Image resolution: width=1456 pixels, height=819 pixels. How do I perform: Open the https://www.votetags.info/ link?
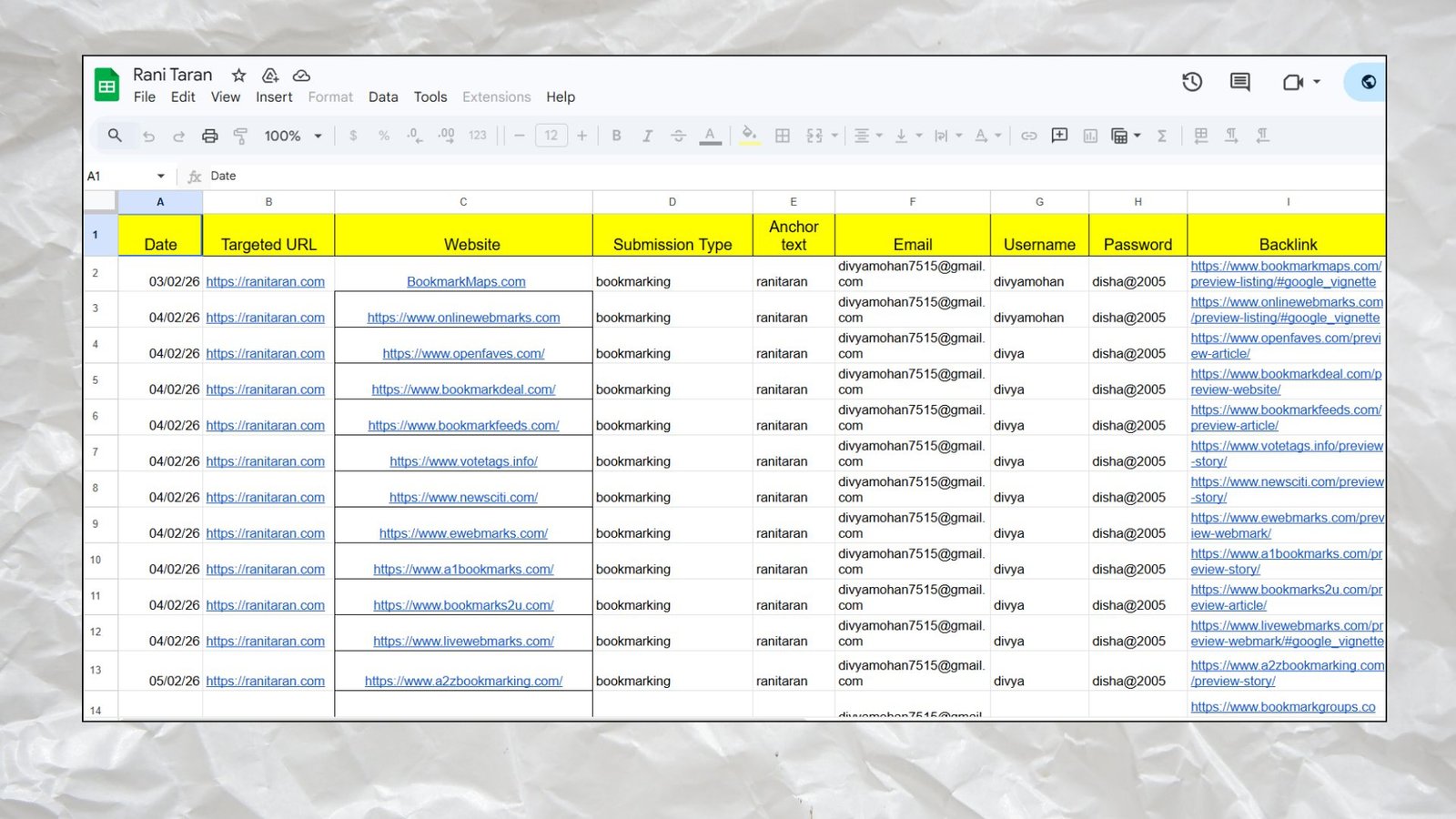pyautogui.click(x=463, y=461)
